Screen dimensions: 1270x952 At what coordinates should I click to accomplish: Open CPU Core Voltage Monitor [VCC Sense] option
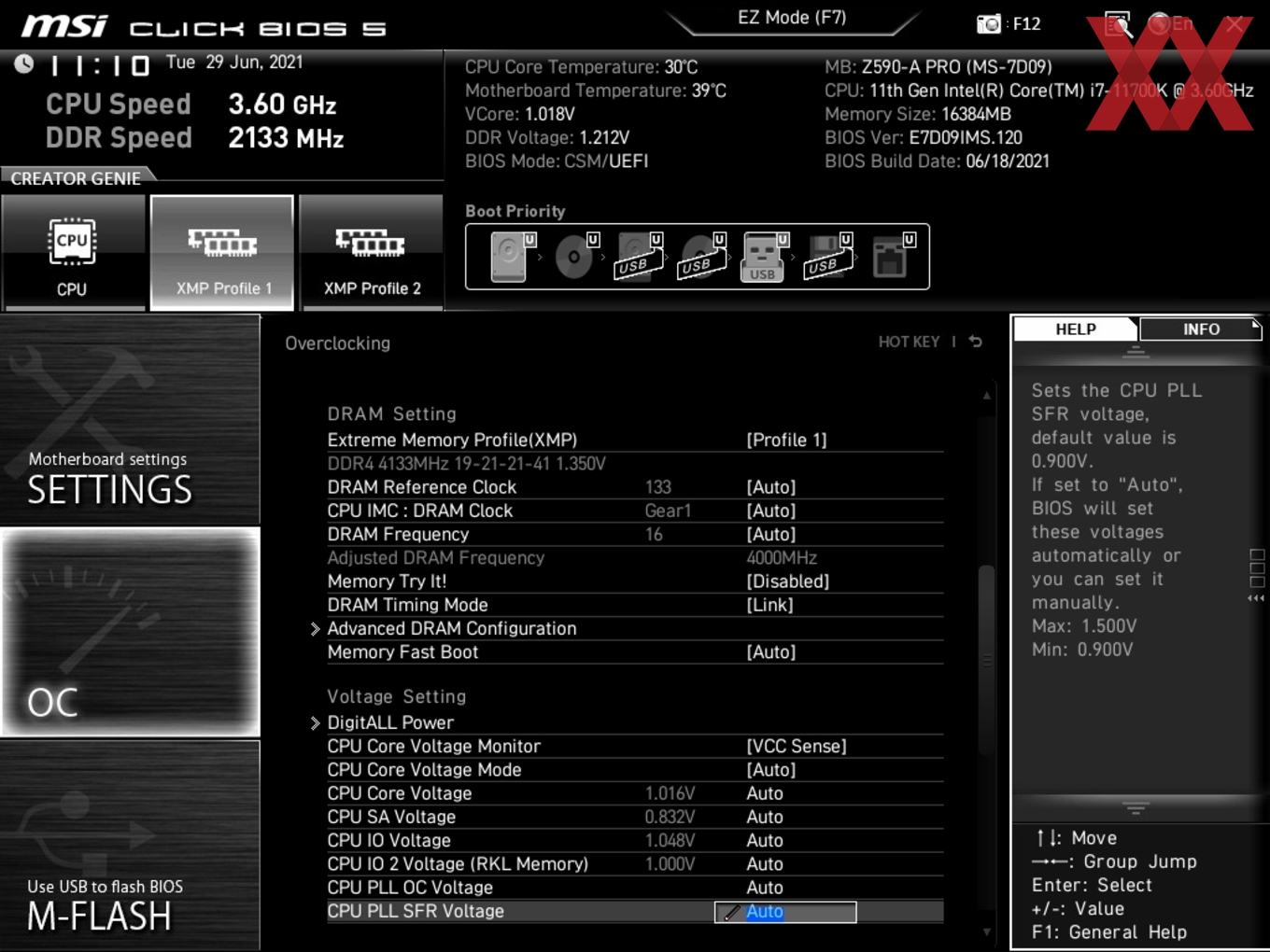[x=796, y=747]
